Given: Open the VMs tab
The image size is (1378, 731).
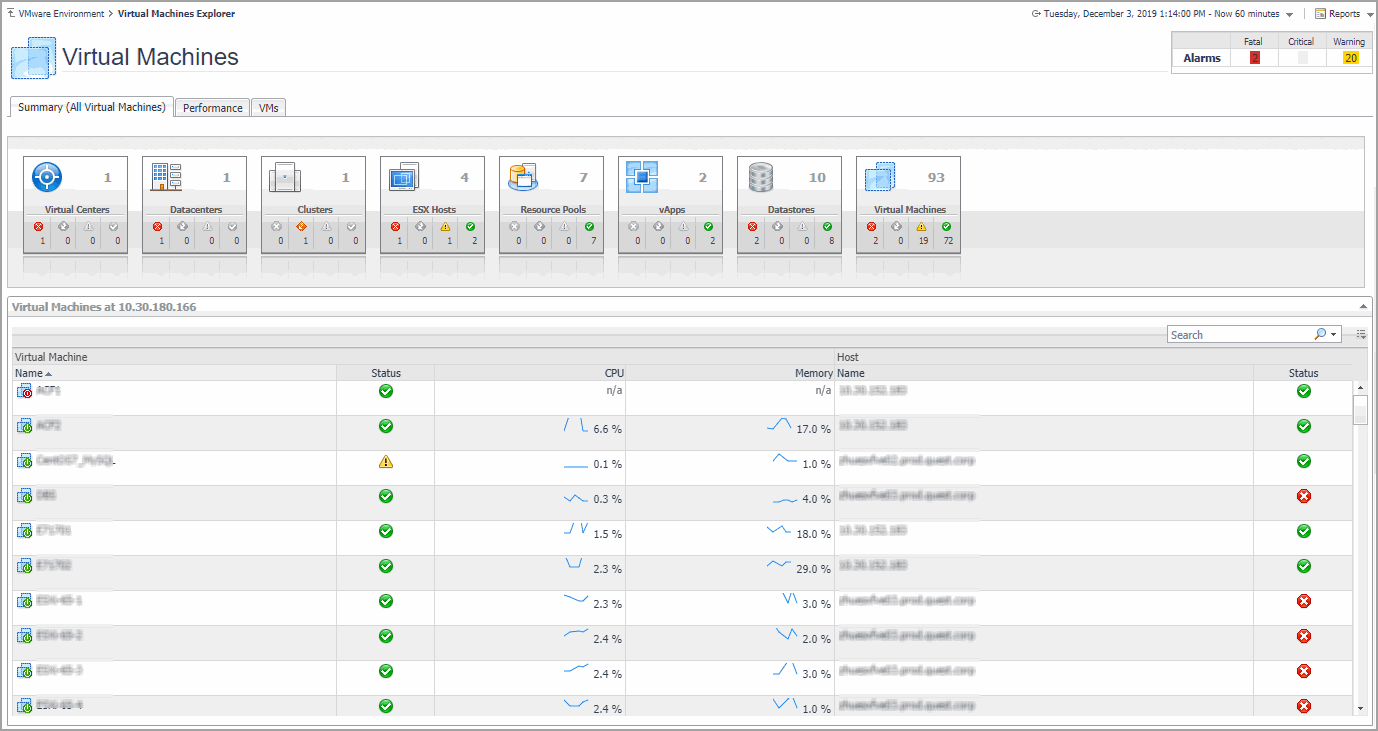Looking at the screenshot, I should coord(268,108).
